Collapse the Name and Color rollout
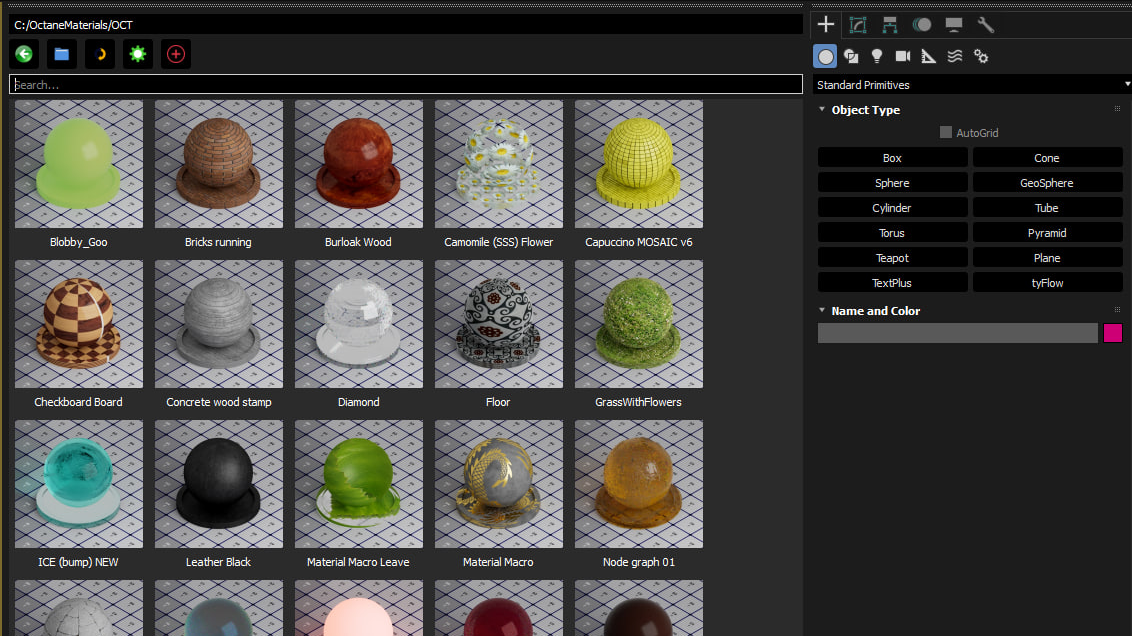This screenshot has height=636, width=1132. coord(875,311)
